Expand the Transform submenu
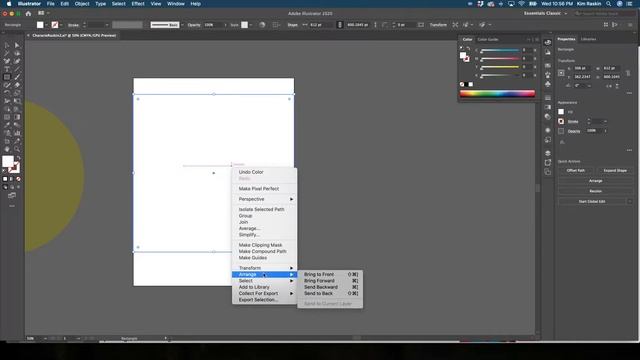Image resolution: width=640 pixels, height=360 pixels. (264, 268)
